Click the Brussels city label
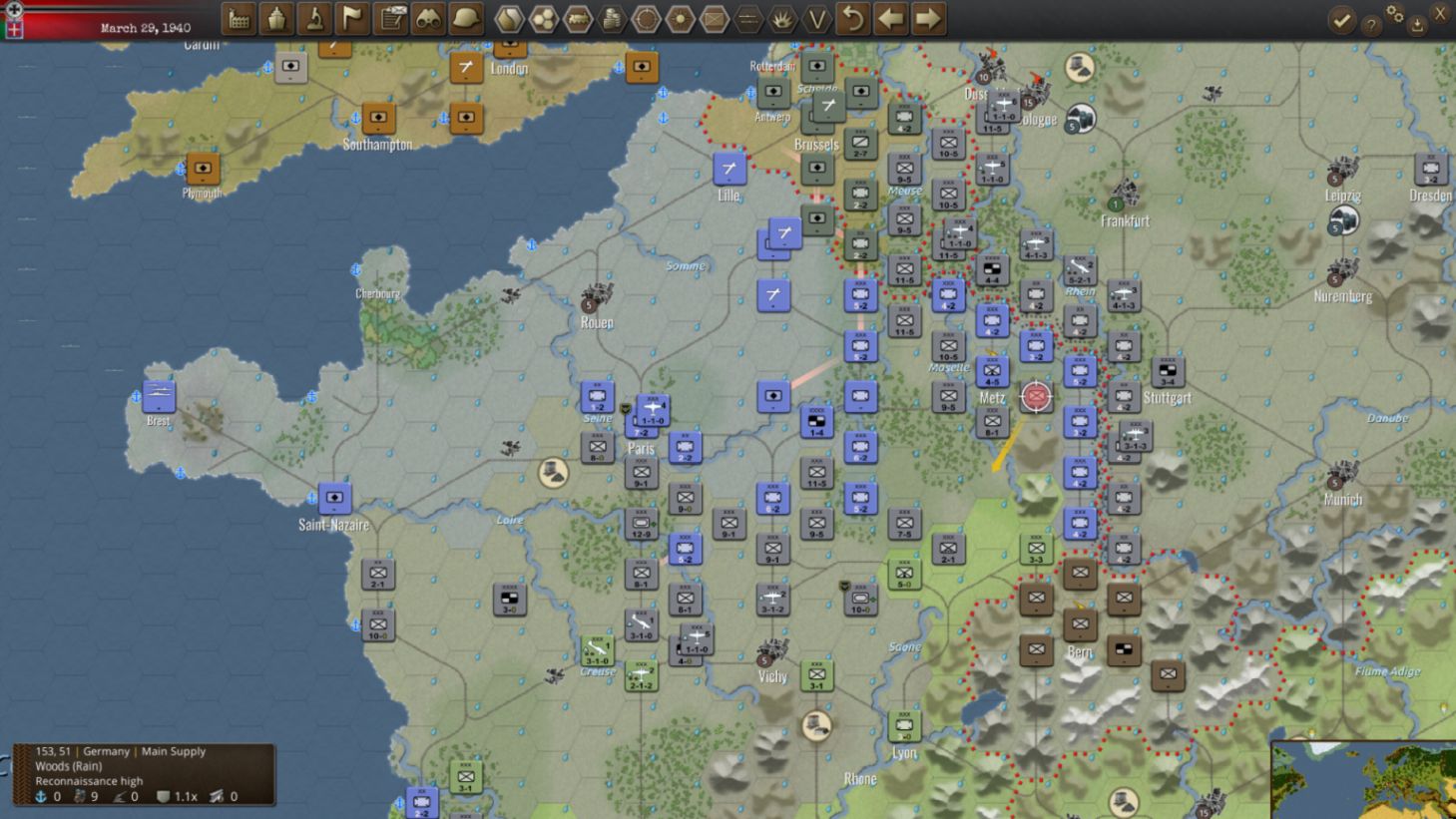This screenshot has height=819, width=1456. coord(816,145)
